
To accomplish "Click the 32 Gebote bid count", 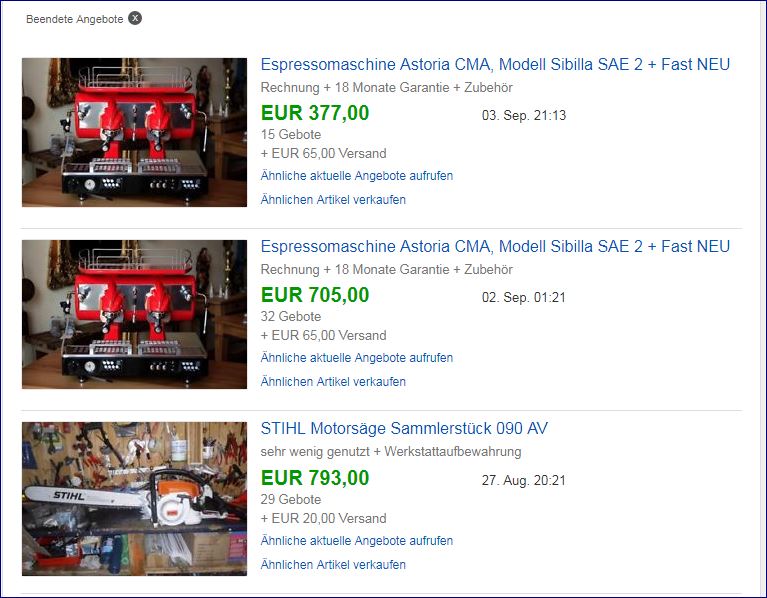I will (291, 316).
